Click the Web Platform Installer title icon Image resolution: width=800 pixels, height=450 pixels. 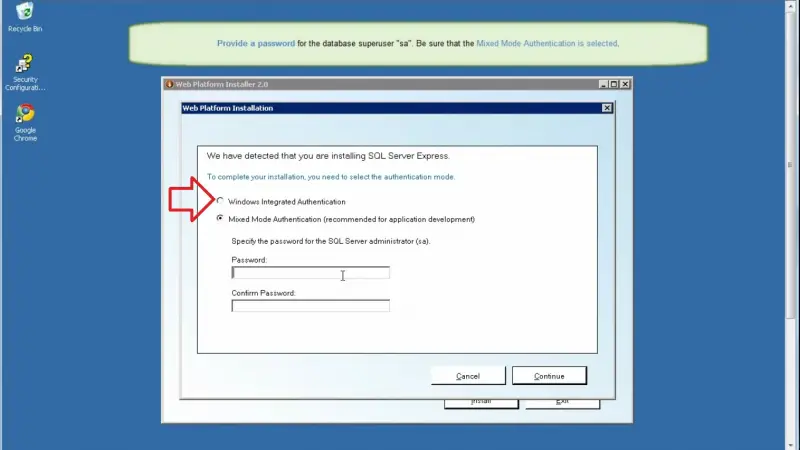coord(169,84)
